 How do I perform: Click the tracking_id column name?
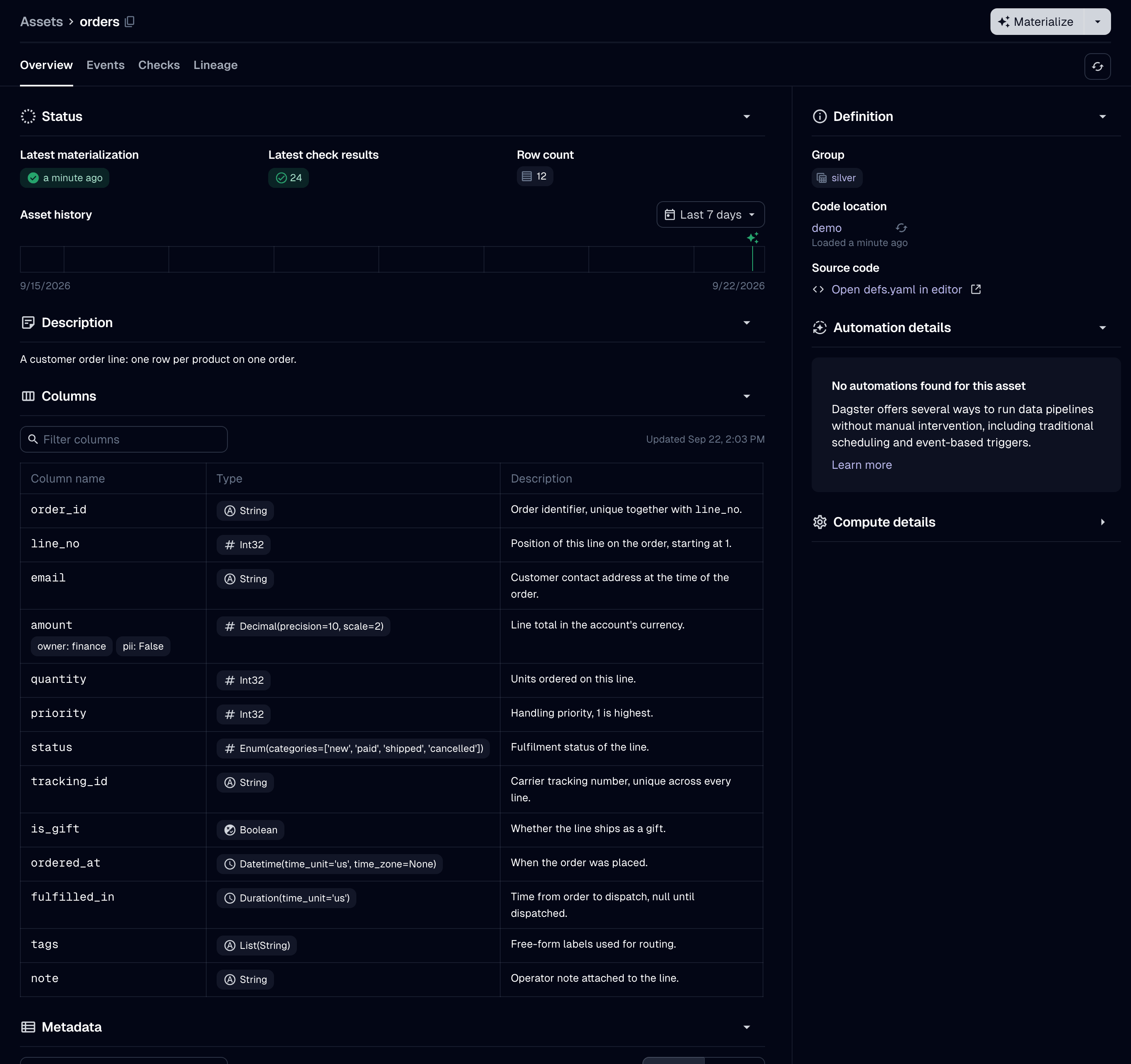[x=69, y=782]
